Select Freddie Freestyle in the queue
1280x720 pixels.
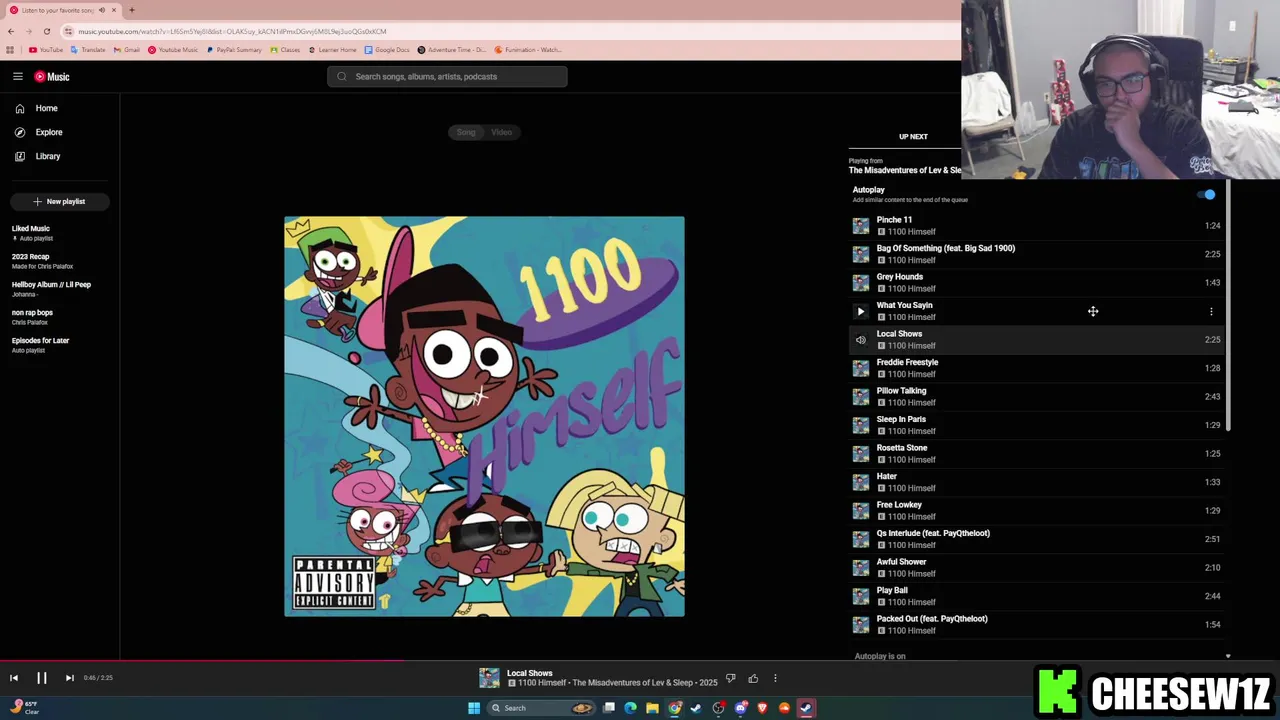(1037, 368)
